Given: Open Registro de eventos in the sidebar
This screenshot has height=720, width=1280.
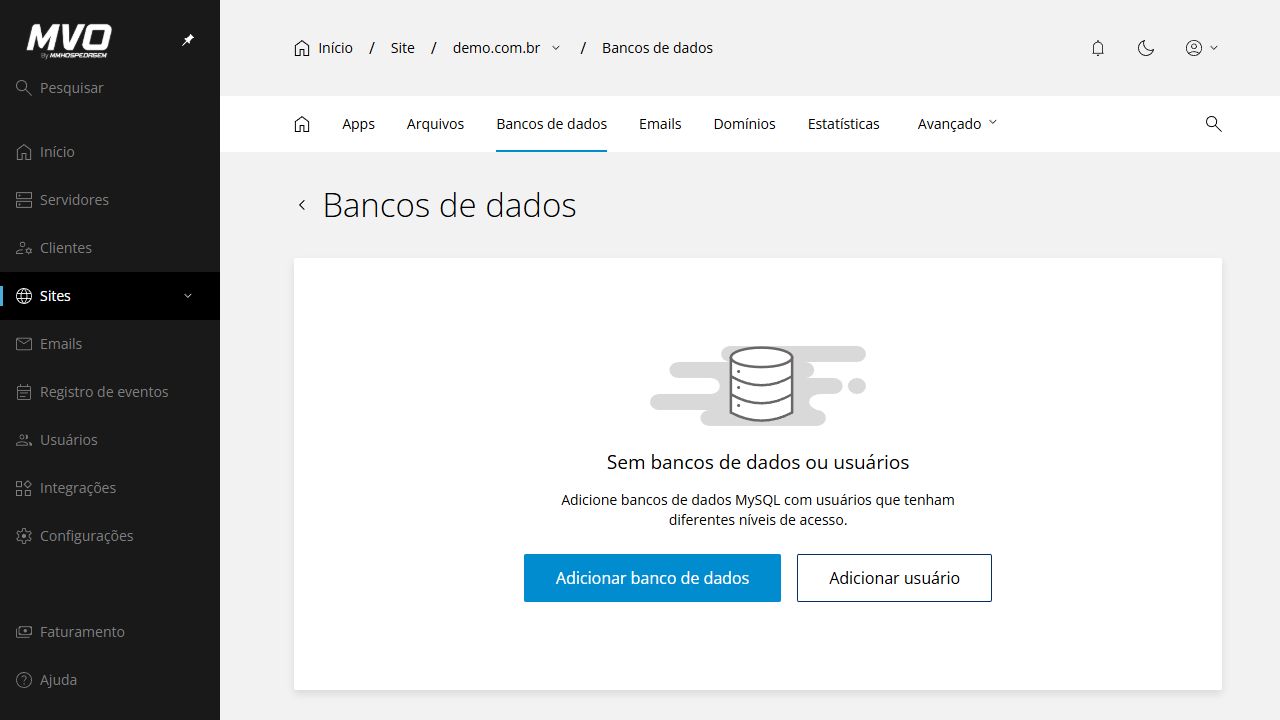Looking at the screenshot, I should coord(110,392).
